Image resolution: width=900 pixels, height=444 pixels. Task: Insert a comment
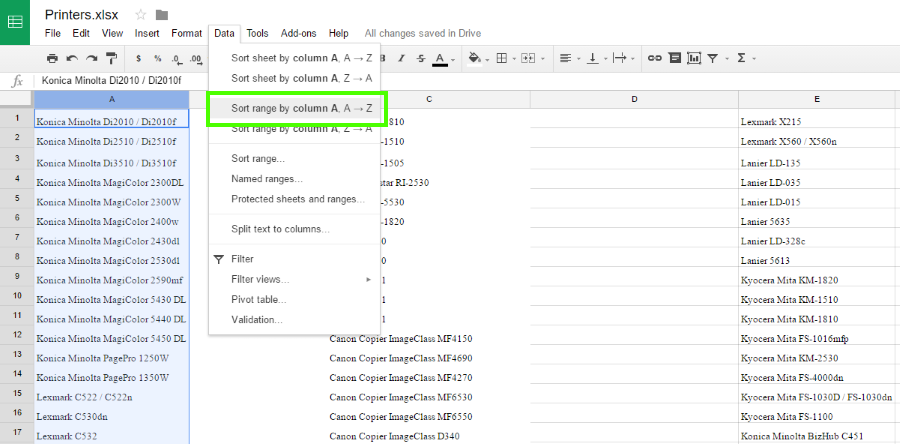point(675,58)
